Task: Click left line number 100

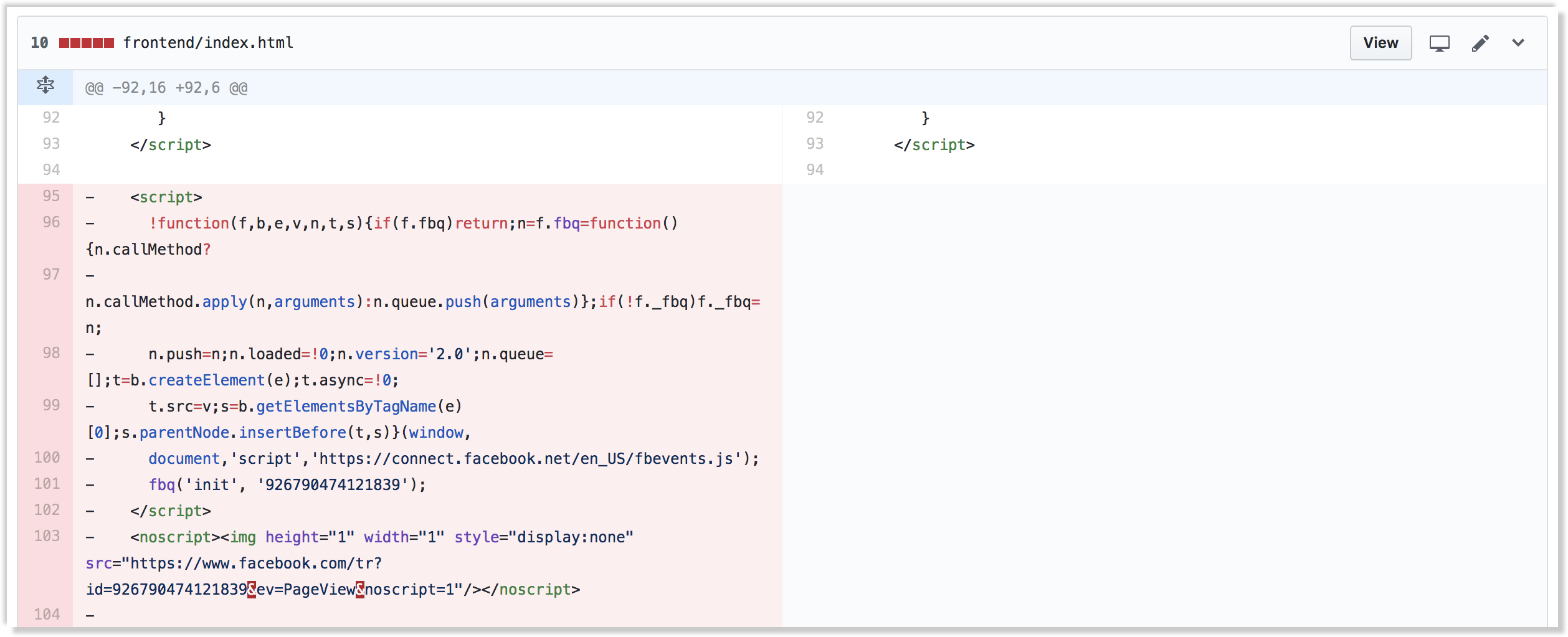Action: coord(47,458)
